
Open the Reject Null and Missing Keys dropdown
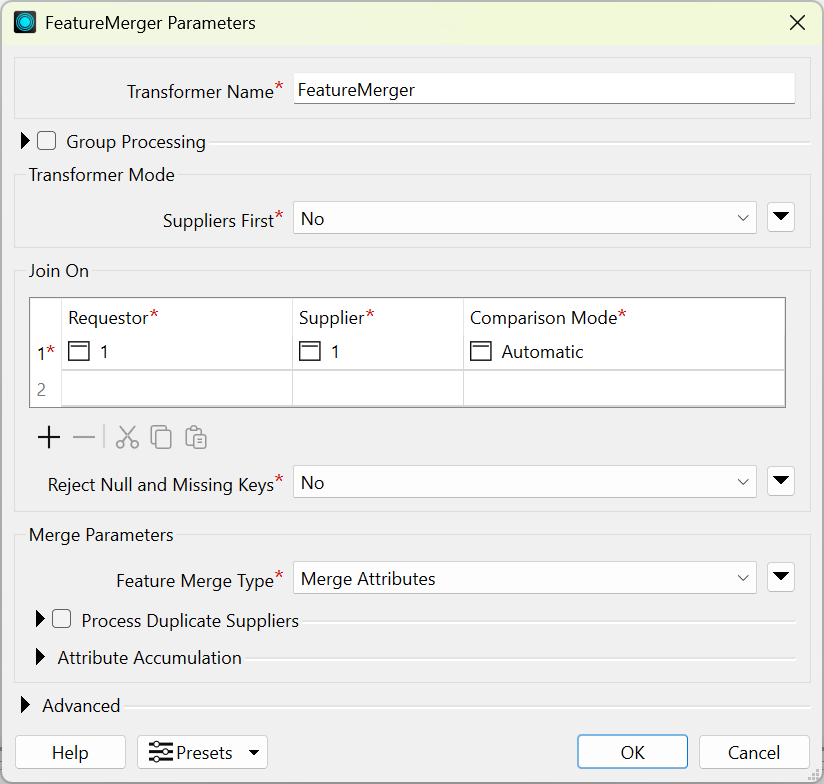pyautogui.click(x=524, y=482)
